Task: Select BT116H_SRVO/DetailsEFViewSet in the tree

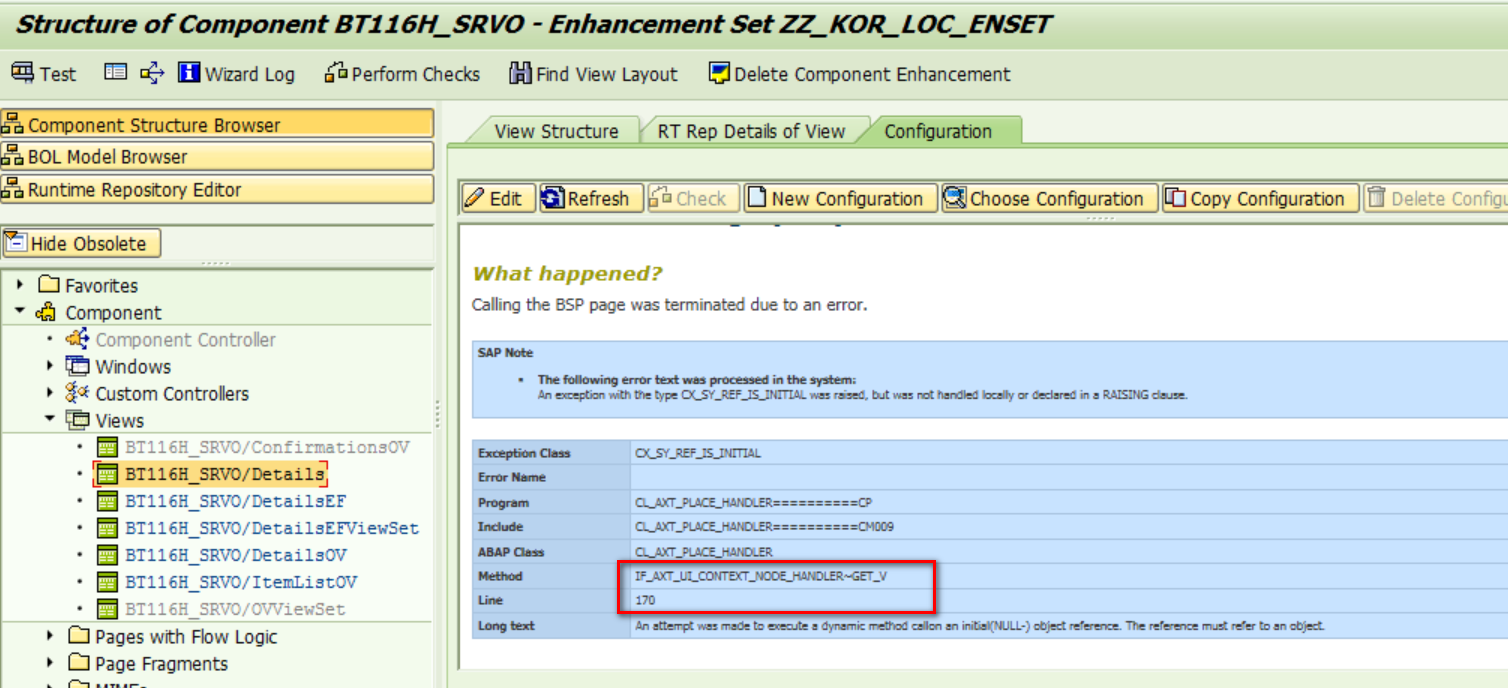Action: (x=272, y=528)
